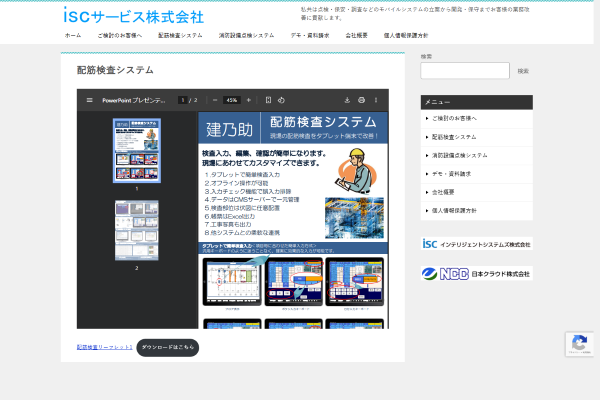Rotate the PDF counterclockwise icon
The width and height of the screenshot is (600, 400).
click(281, 100)
